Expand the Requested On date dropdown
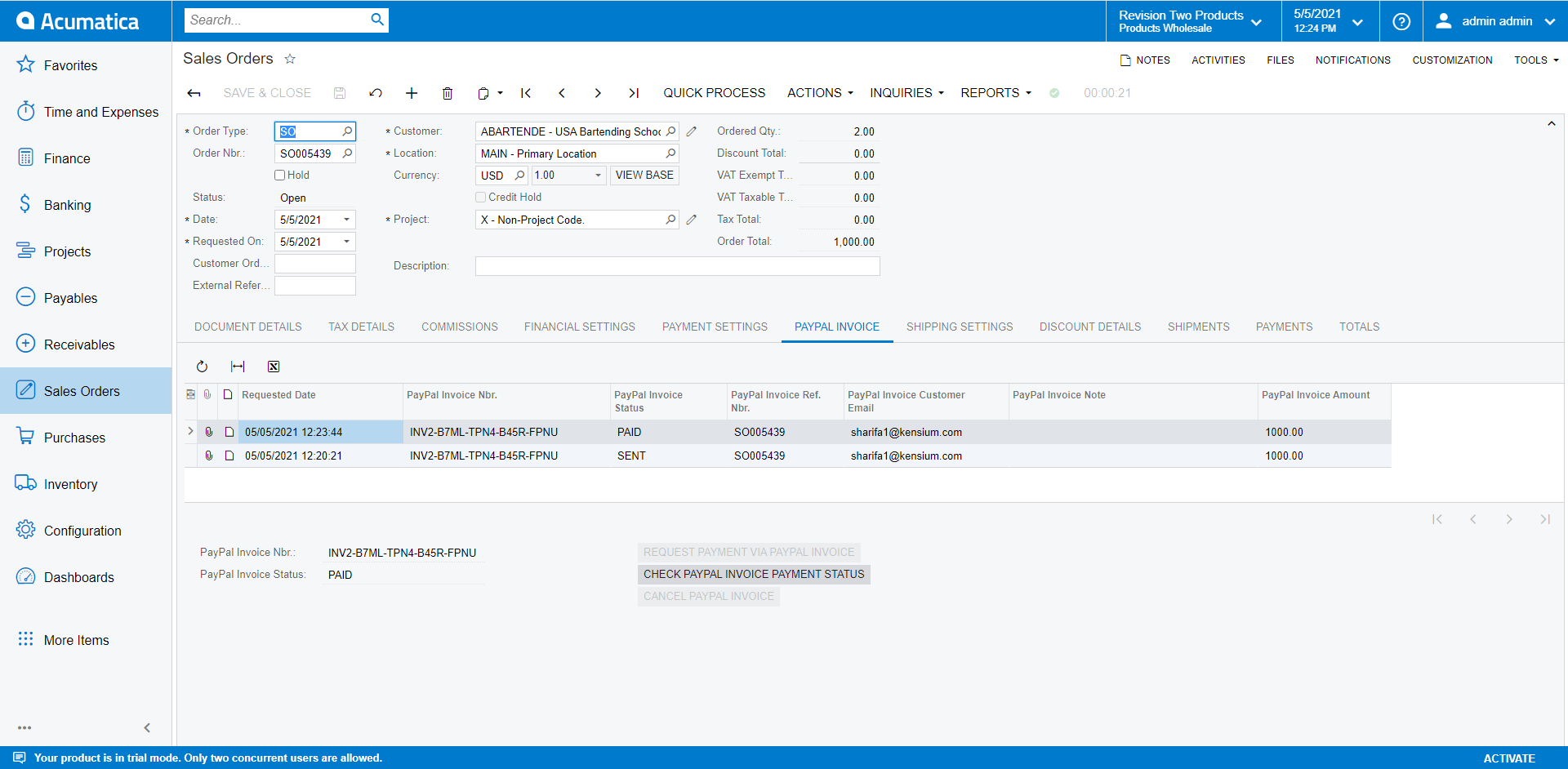This screenshot has height=769, width=1568. click(x=347, y=242)
